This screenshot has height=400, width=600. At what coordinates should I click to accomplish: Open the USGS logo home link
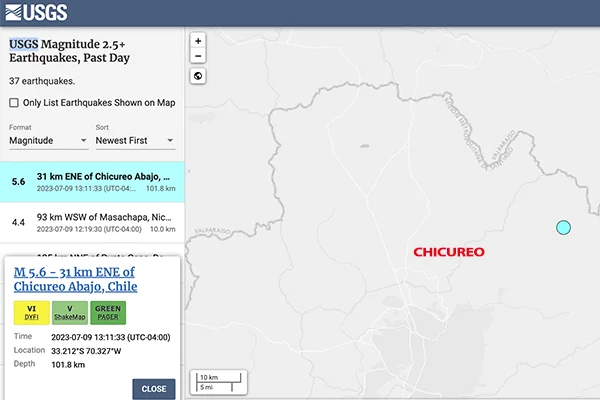(x=36, y=13)
